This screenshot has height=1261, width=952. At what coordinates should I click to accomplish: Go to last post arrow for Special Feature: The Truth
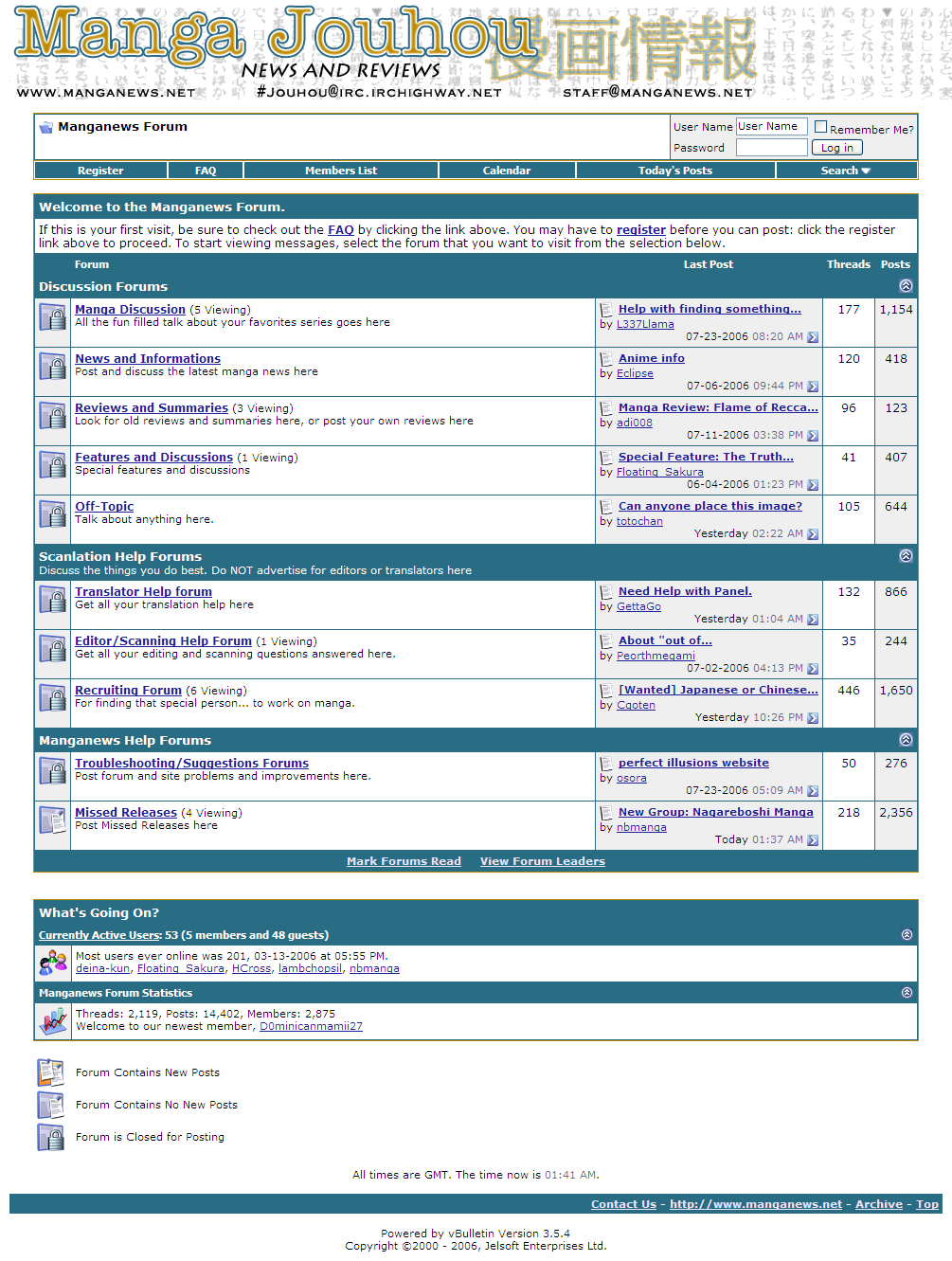(813, 485)
